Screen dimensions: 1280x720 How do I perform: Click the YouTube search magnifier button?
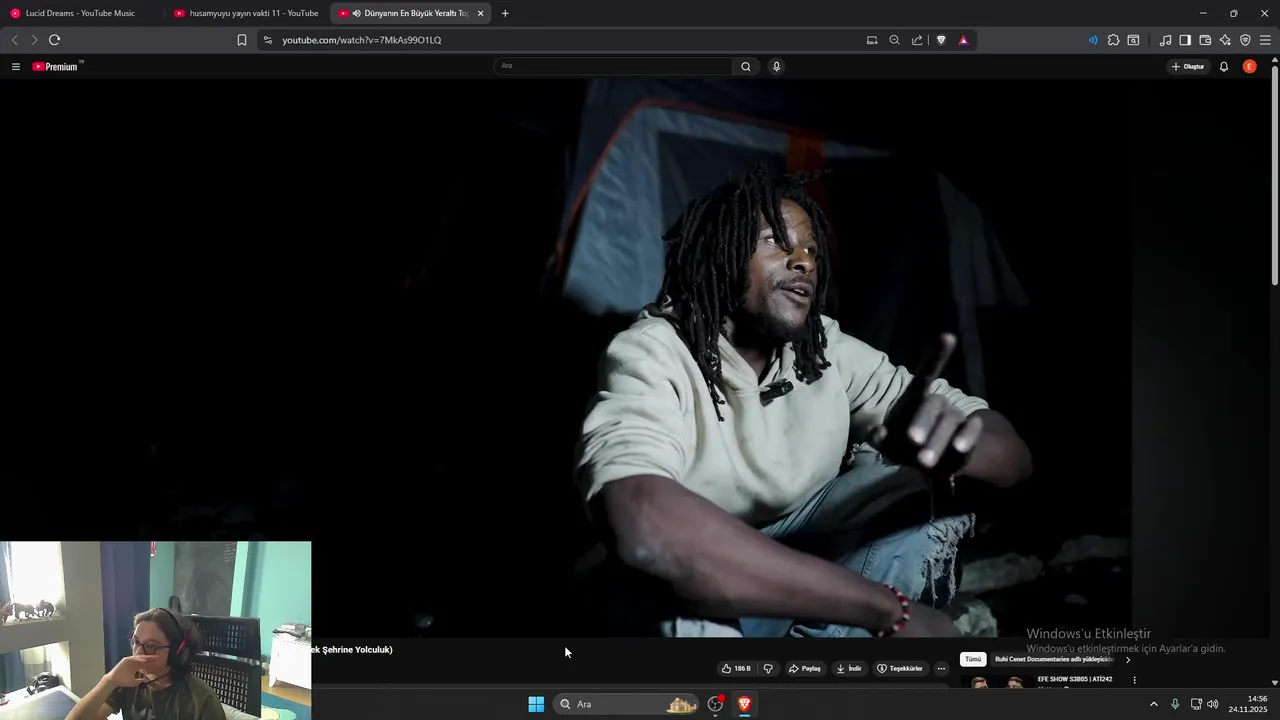(746, 67)
